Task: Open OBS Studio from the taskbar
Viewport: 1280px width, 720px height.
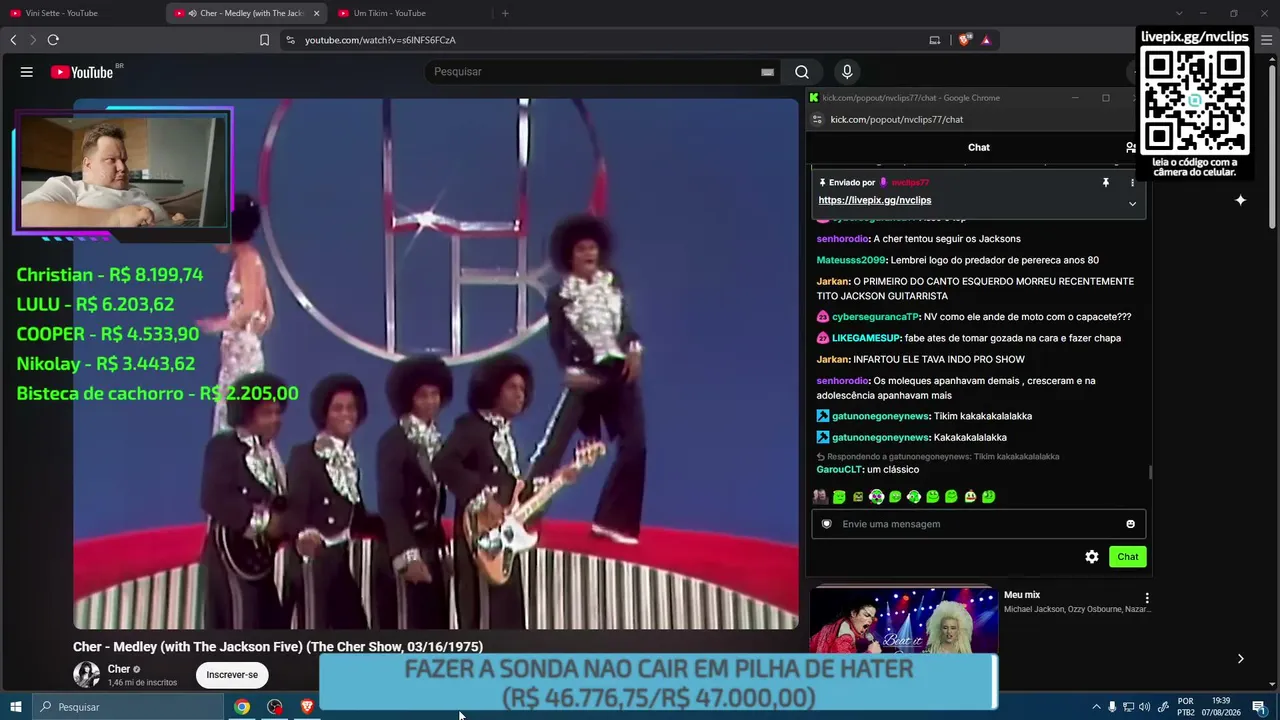Action: coord(275,707)
